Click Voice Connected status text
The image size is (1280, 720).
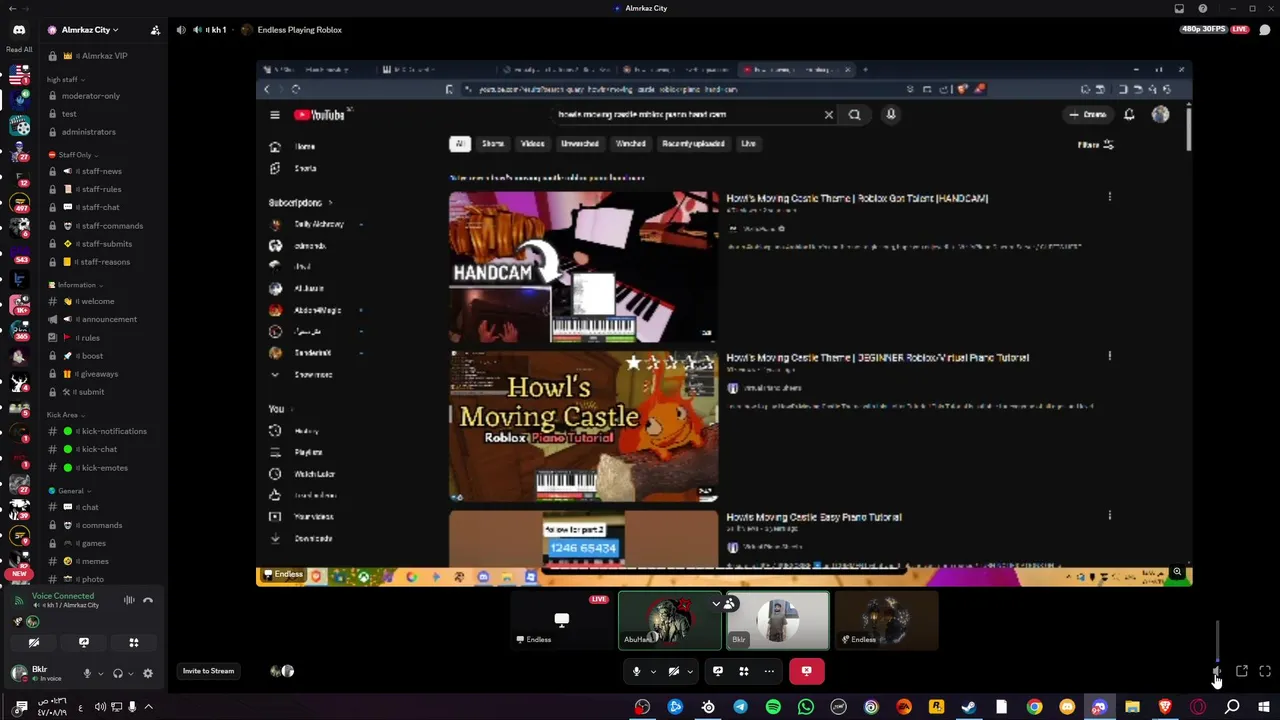[63, 596]
